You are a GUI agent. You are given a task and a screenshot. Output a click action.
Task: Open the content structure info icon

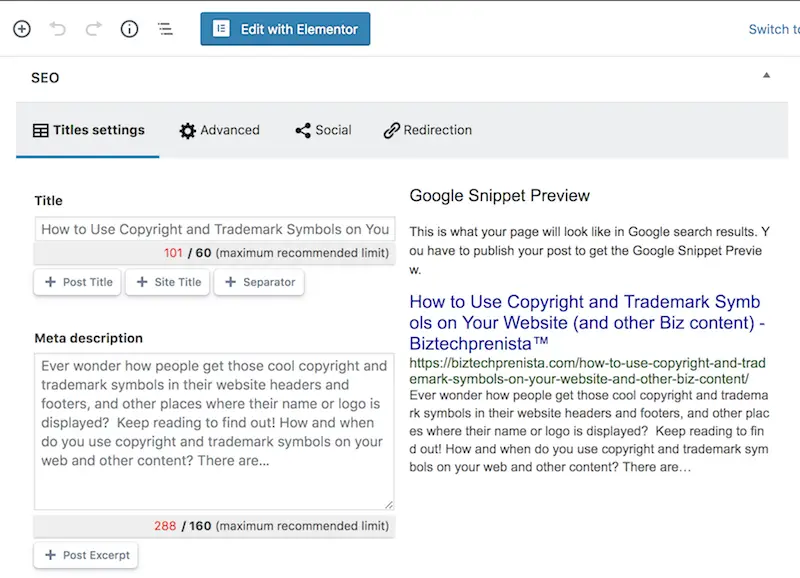(x=129, y=29)
